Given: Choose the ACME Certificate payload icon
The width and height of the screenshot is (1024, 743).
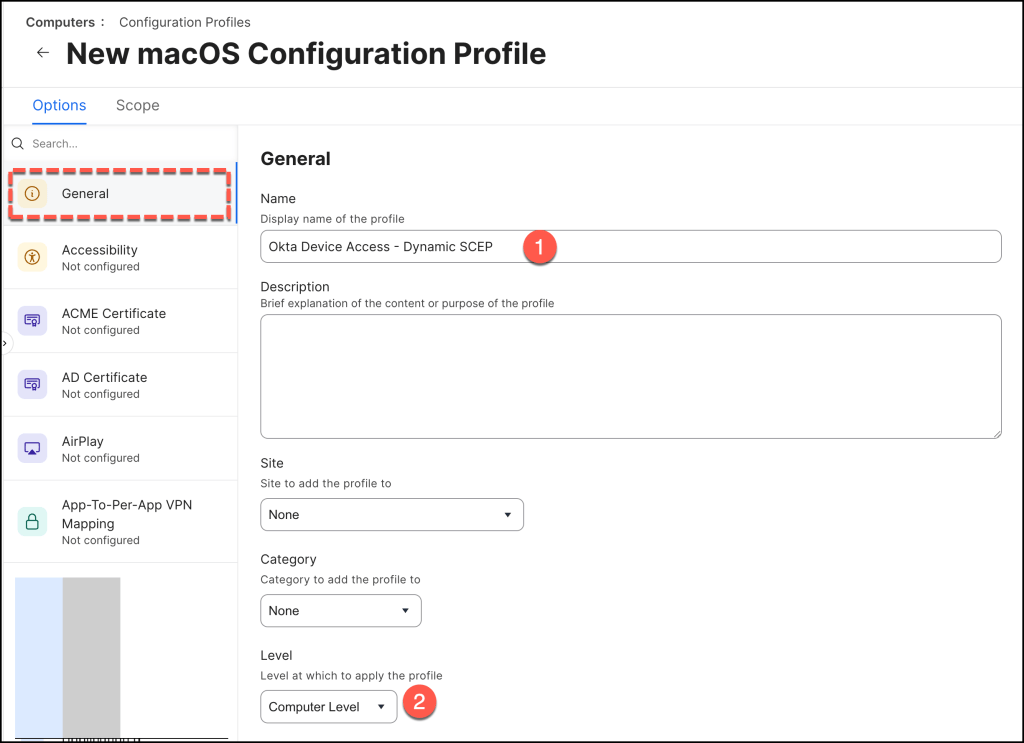Looking at the screenshot, I should click(32, 321).
